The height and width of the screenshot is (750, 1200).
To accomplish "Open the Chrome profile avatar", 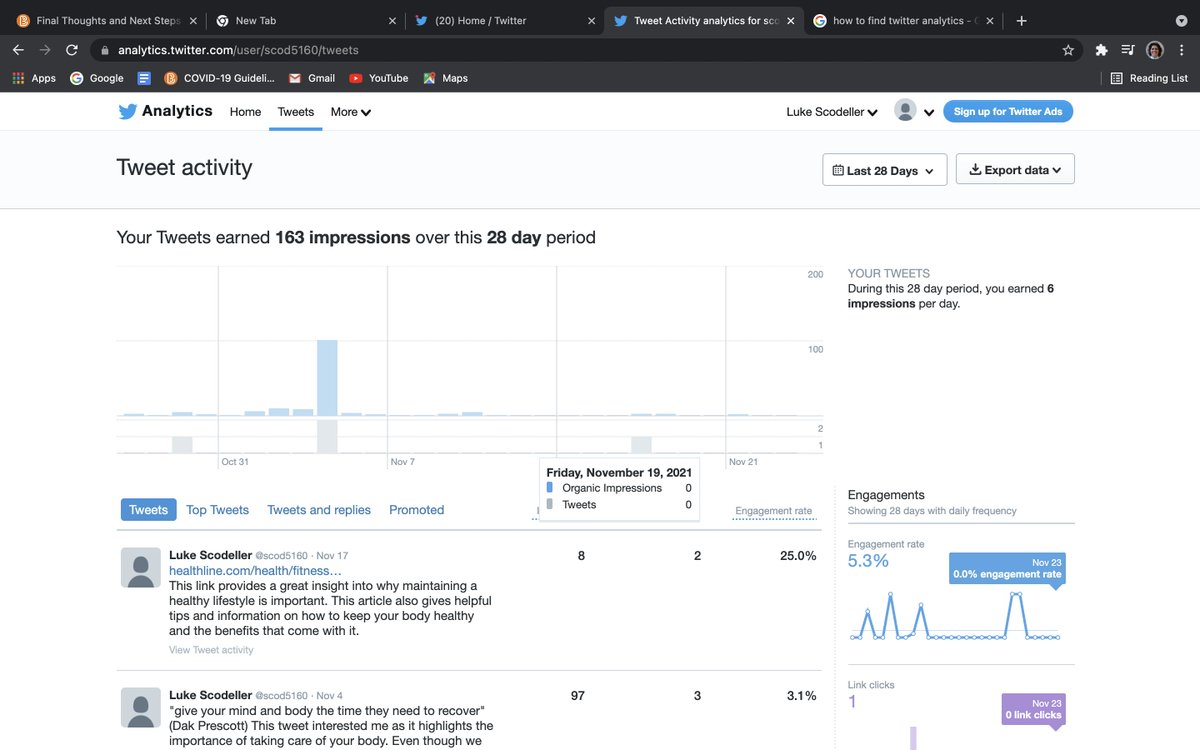I will (x=1155, y=50).
